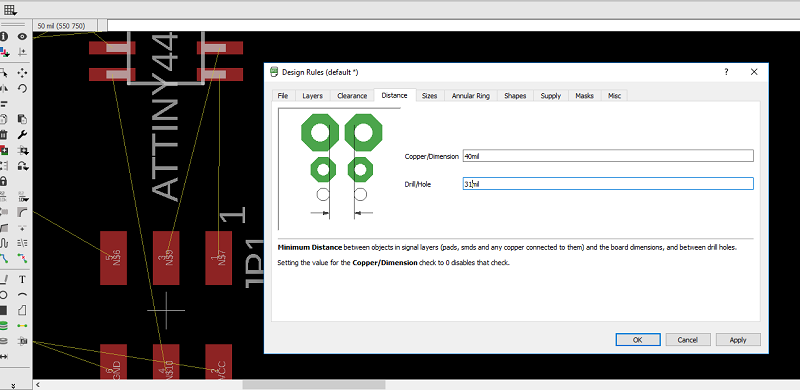This screenshot has width=800, height=390.
Task: Select the Circle tool
Action: (x=4, y=295)
